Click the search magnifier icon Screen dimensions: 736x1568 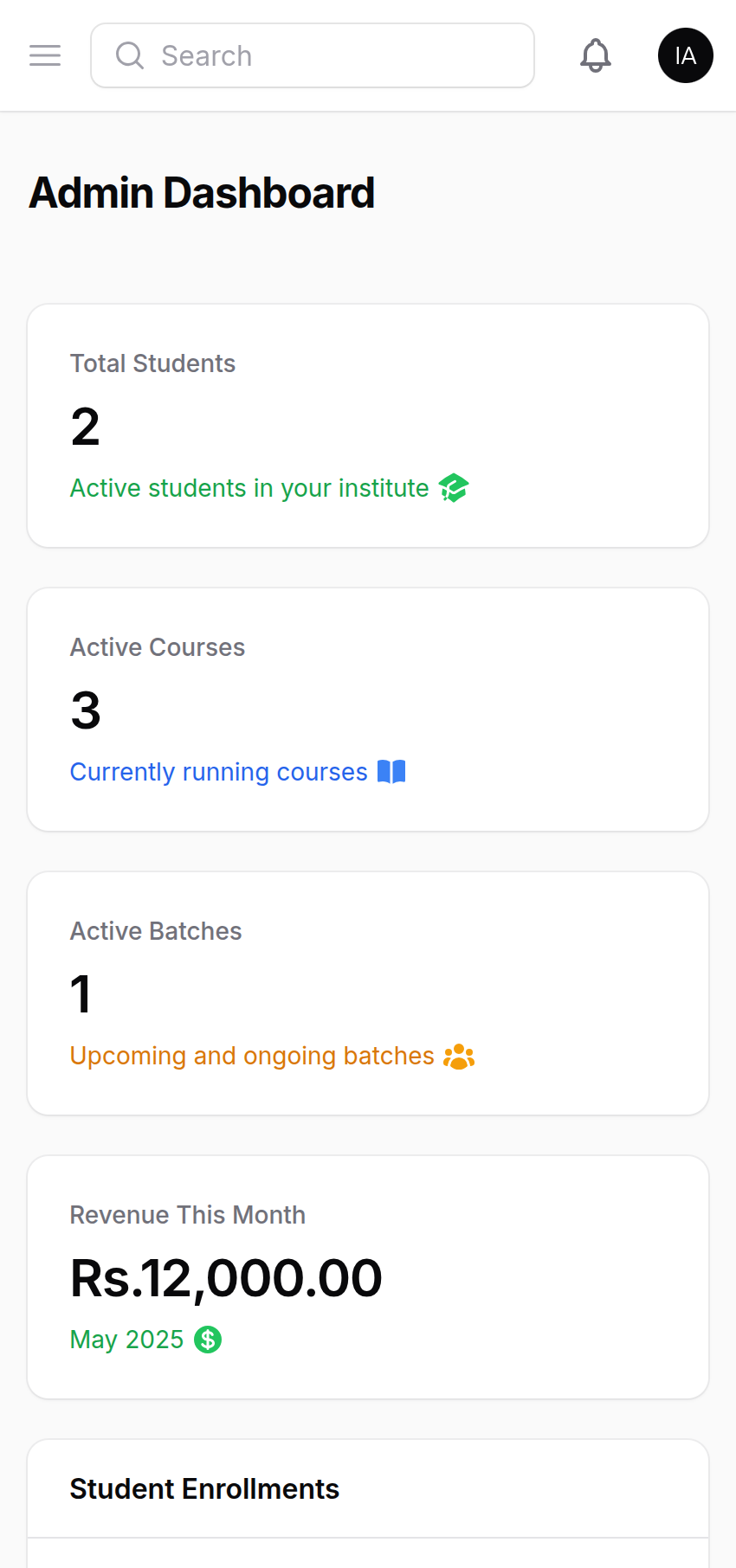pyautogui.click(x=130, y=55)
